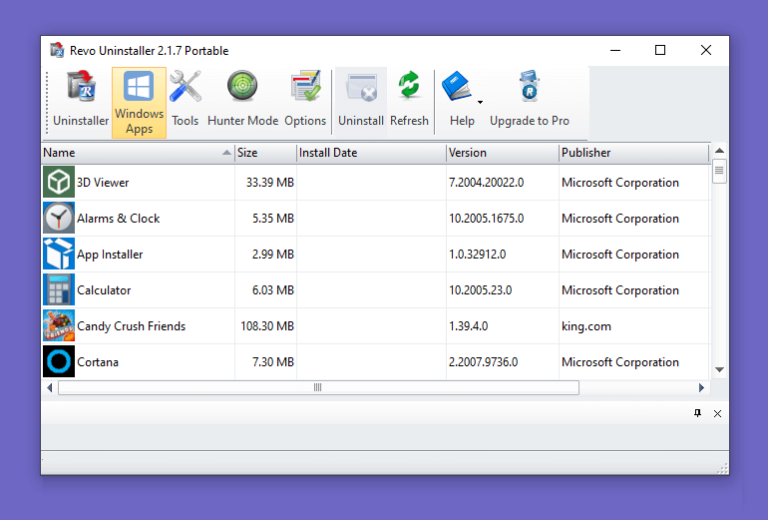Open the Uninstaller toolbar section
The width and height of the screenshot is (768, 520).
81,101
